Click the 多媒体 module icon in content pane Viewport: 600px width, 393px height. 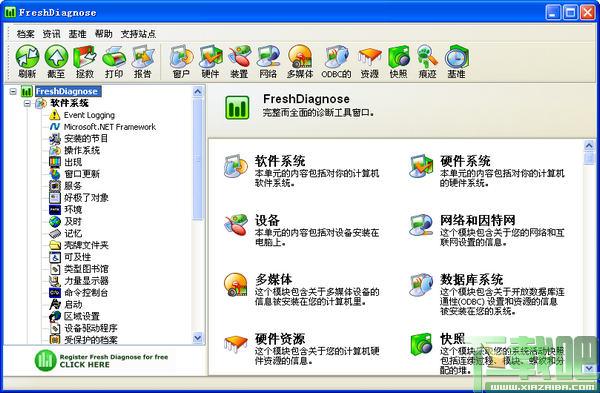pos(236,285)
